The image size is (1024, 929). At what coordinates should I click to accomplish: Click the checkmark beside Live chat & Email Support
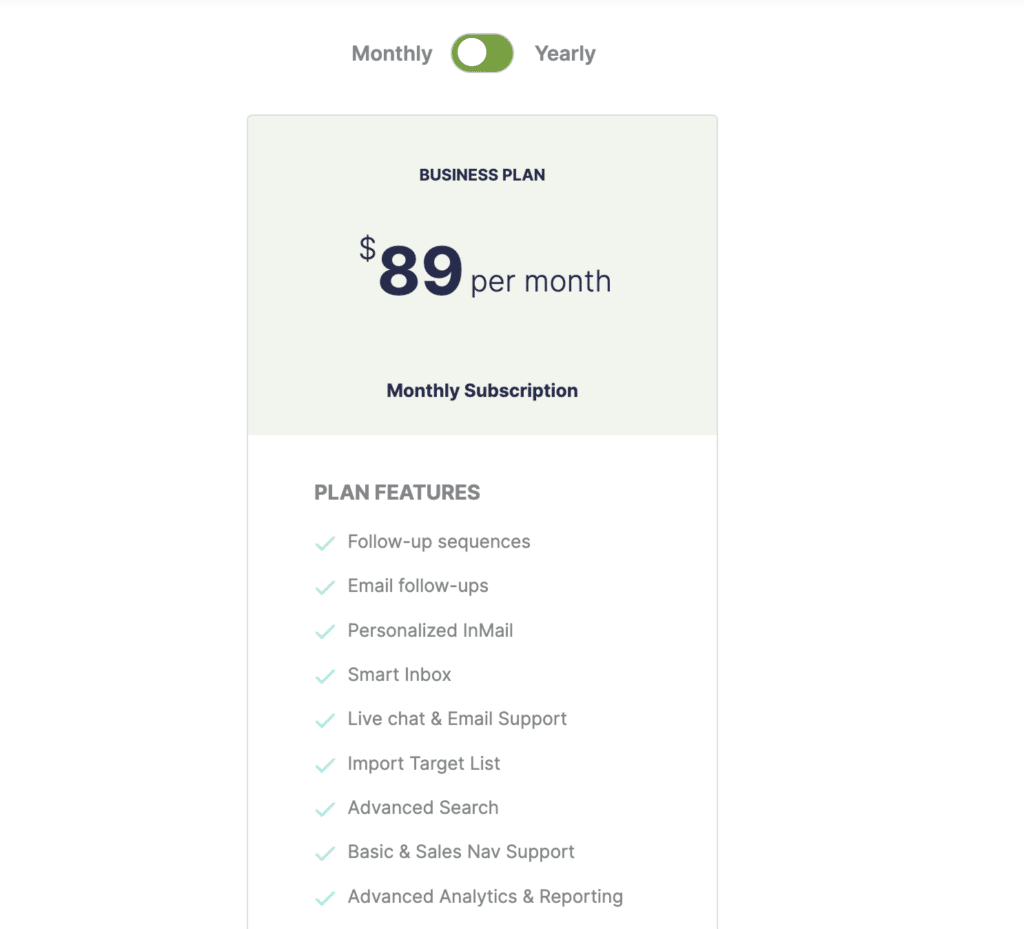325,721
